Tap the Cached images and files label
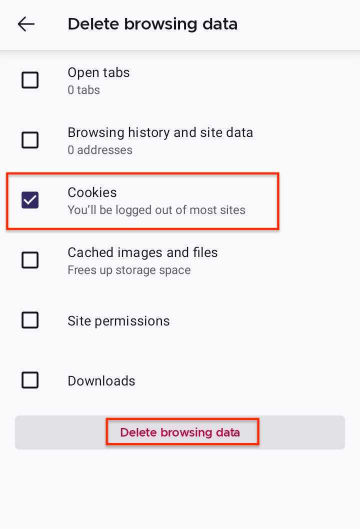 [142, 253]
